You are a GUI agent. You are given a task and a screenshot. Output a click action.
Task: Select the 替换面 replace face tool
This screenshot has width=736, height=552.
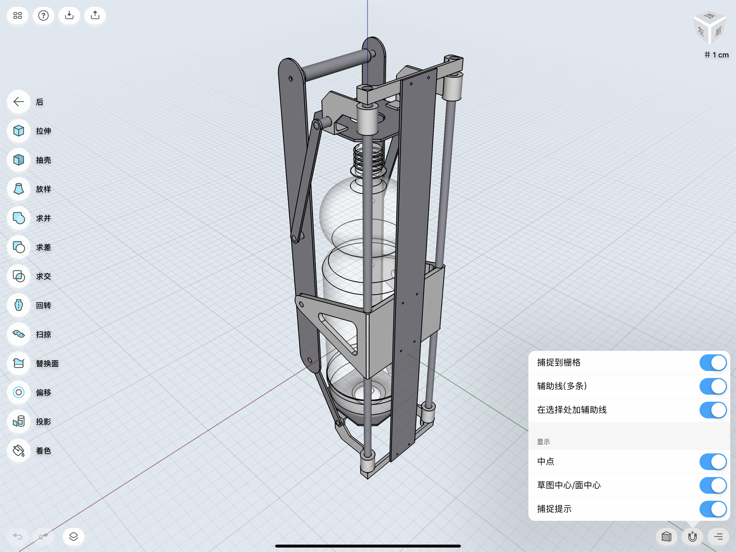pyautogui.click(x=18, y=363)
